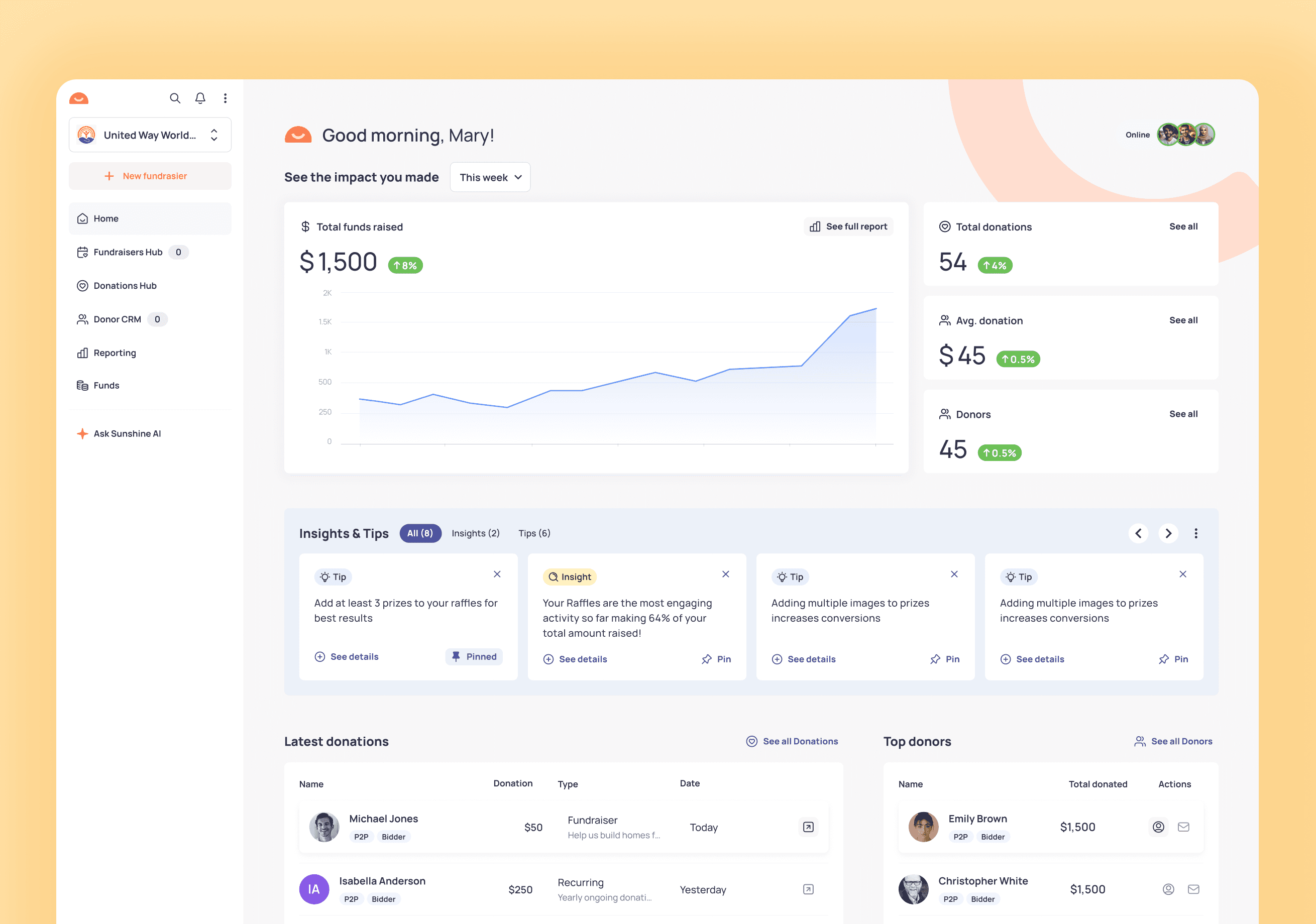Viewport: 1316px width, 924px height.
Task: Open See all Donations link
Action: click(x=793, y=741)
